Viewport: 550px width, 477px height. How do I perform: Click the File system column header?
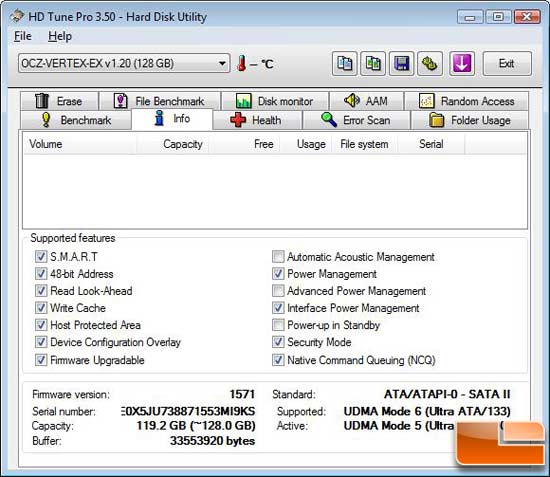tap(365, 144)
